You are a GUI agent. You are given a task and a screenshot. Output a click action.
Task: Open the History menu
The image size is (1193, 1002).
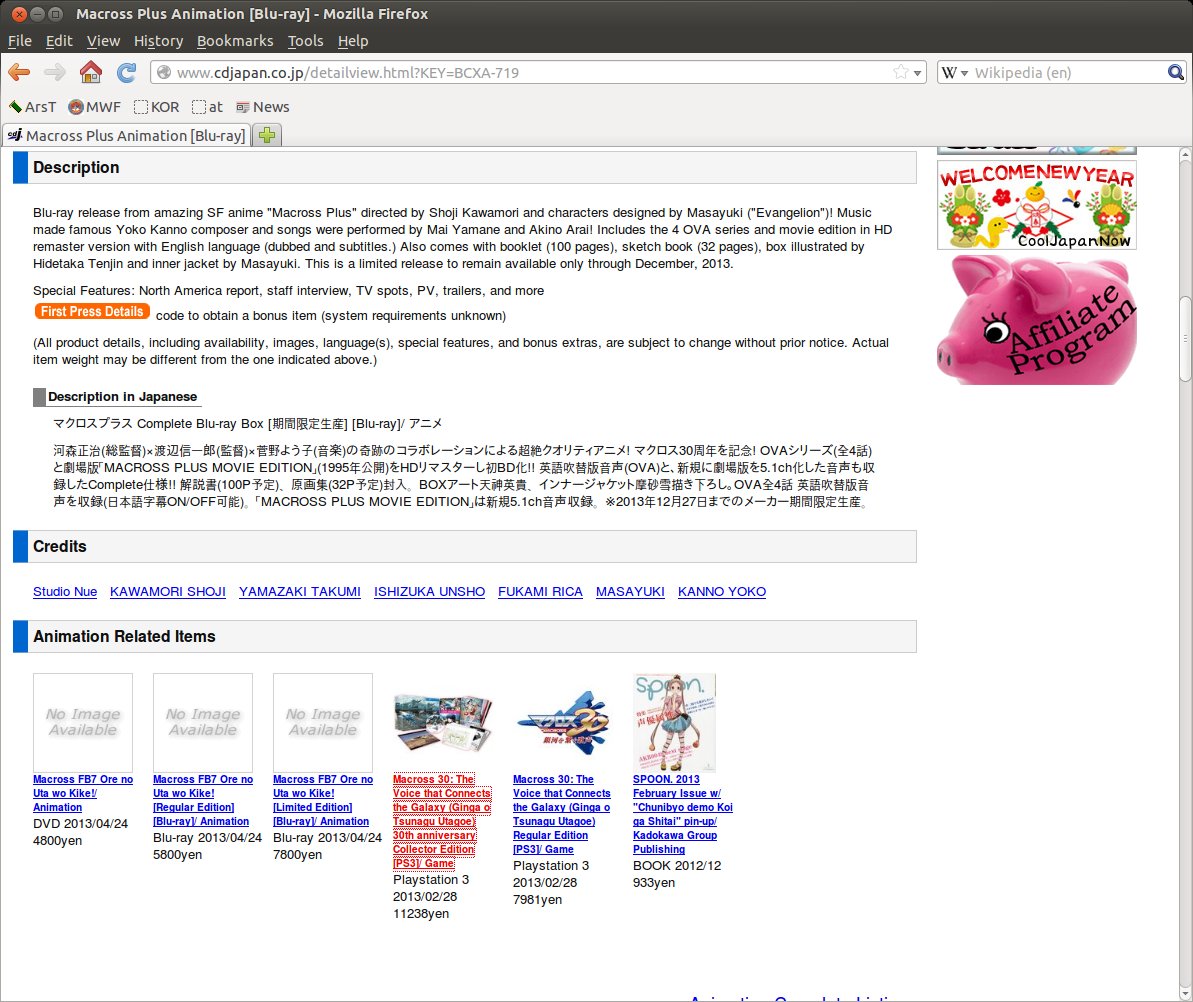158,41
